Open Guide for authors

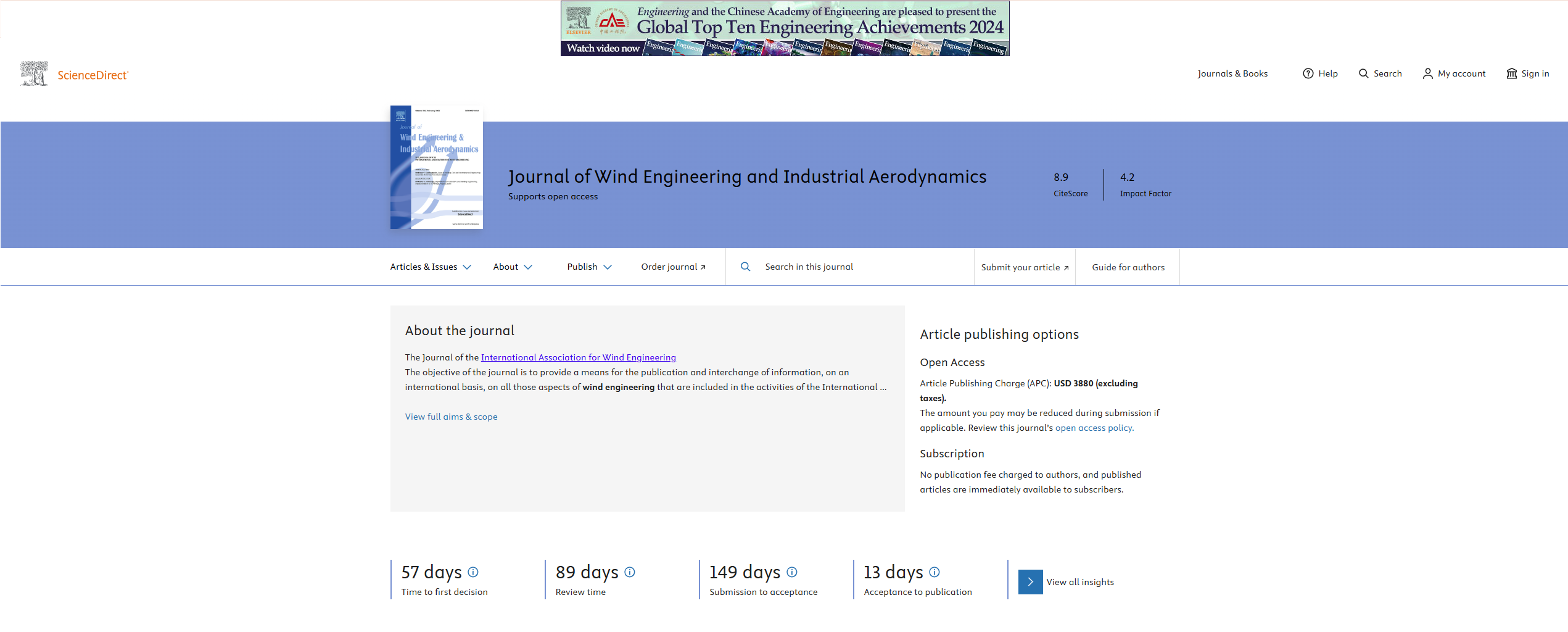[1128, 267]
